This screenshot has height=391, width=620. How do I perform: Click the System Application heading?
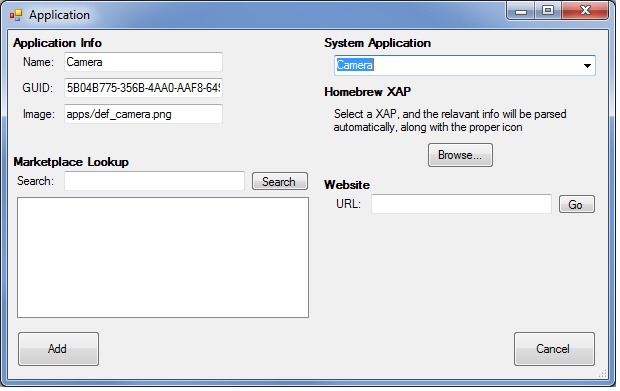377,43
